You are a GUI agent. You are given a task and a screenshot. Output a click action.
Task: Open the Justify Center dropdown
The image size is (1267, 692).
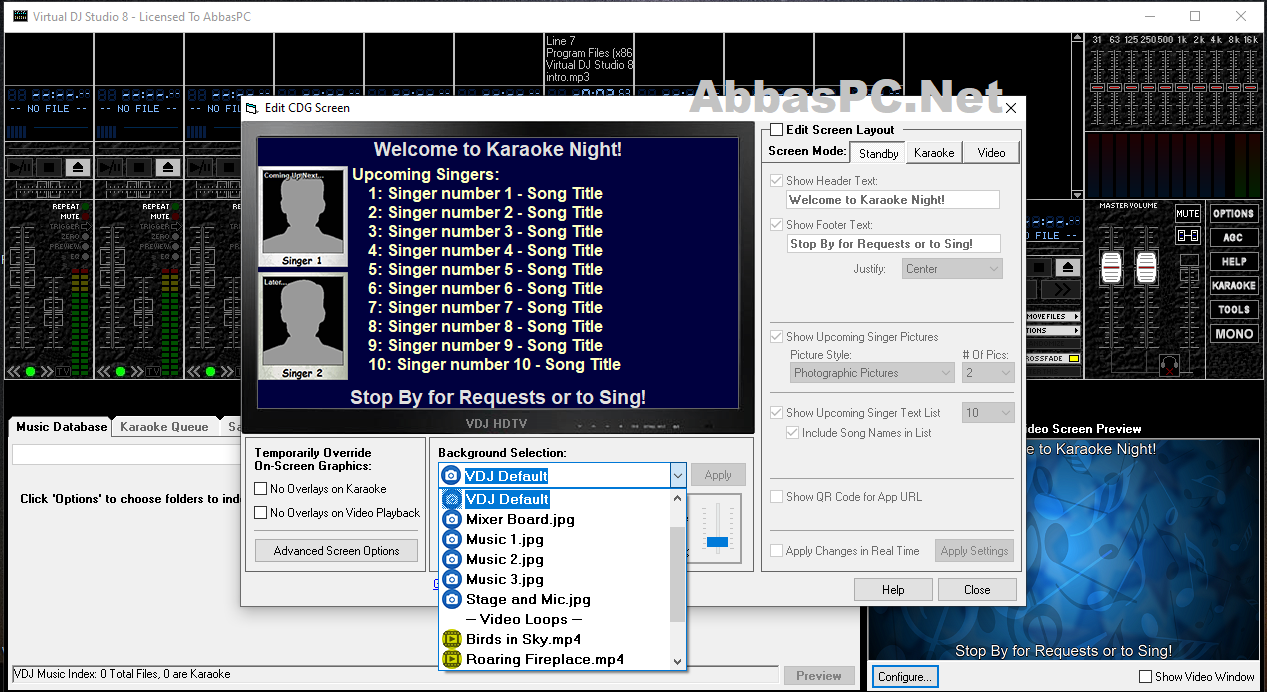[952, 269]
